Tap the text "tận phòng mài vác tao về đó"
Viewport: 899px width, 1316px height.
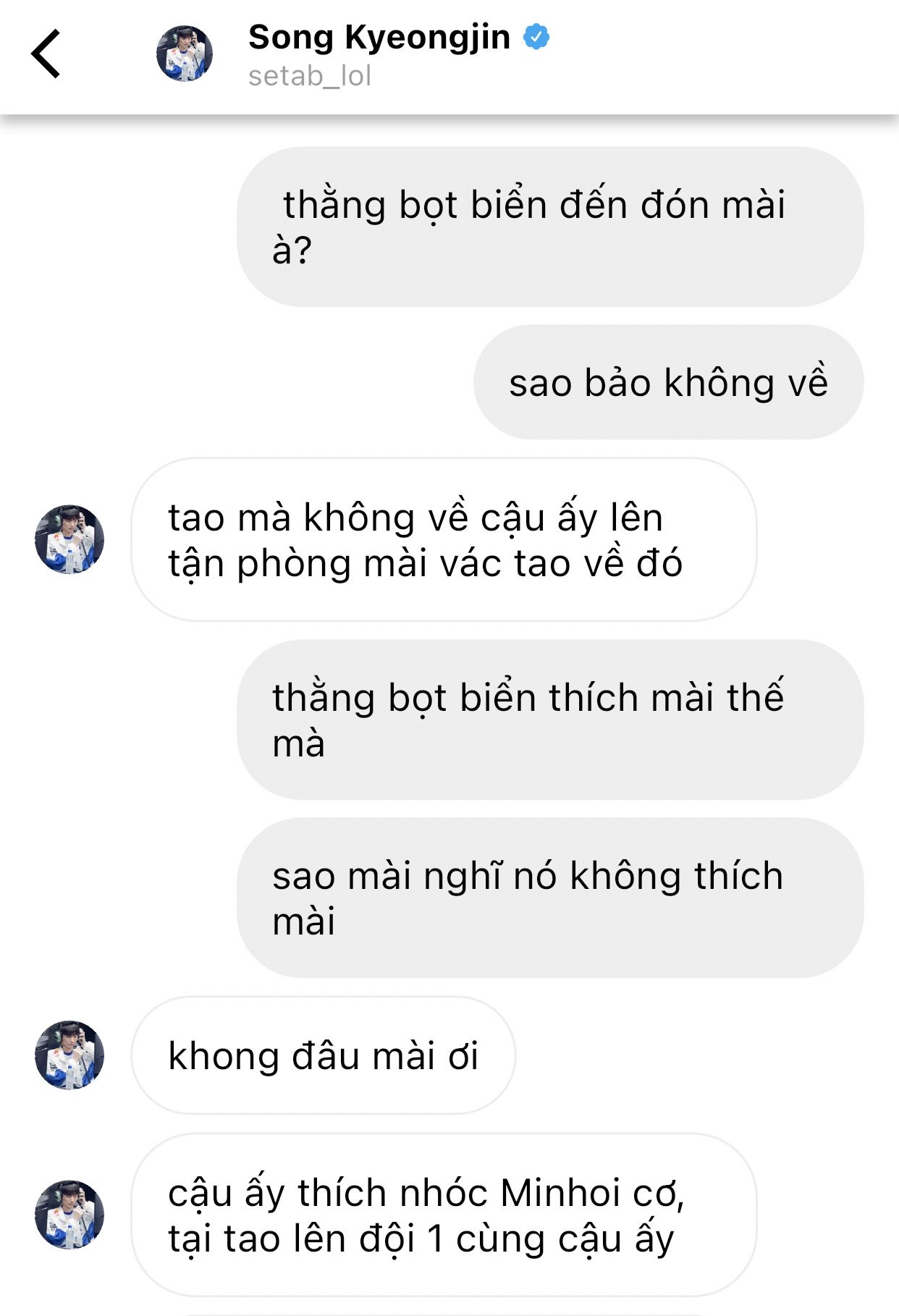coord(426,563)
